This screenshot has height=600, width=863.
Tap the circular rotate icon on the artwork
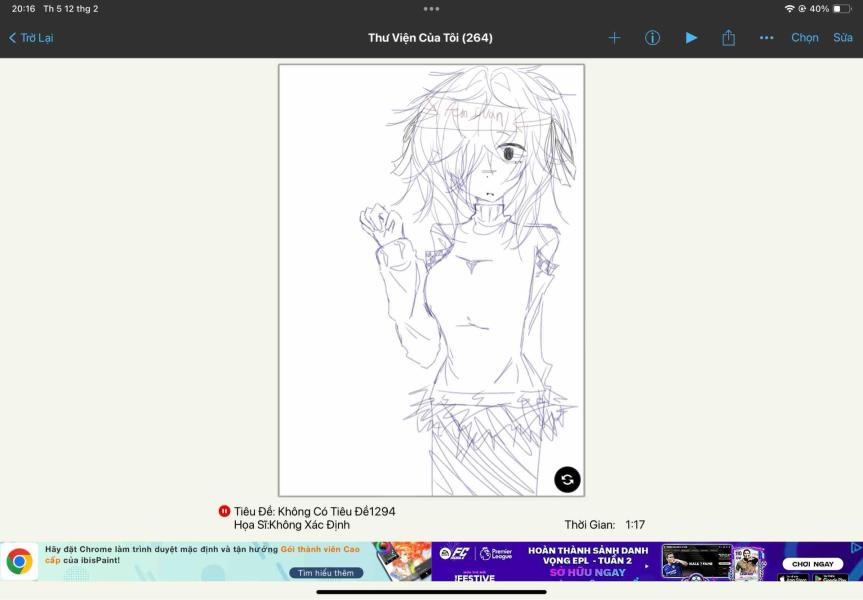click(565, 479)
